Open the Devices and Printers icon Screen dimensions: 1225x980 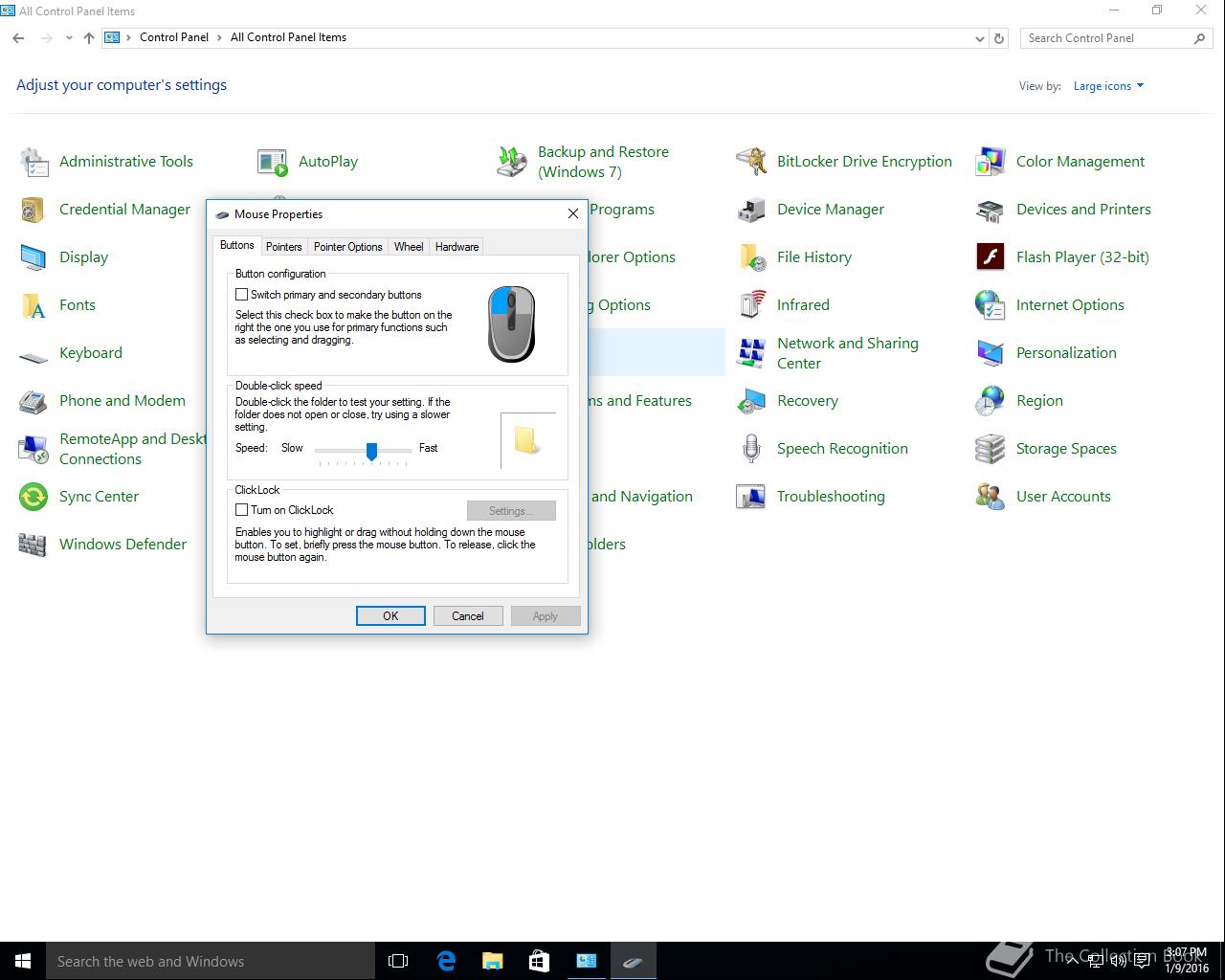pyautogui.click(x=991, y=210)
